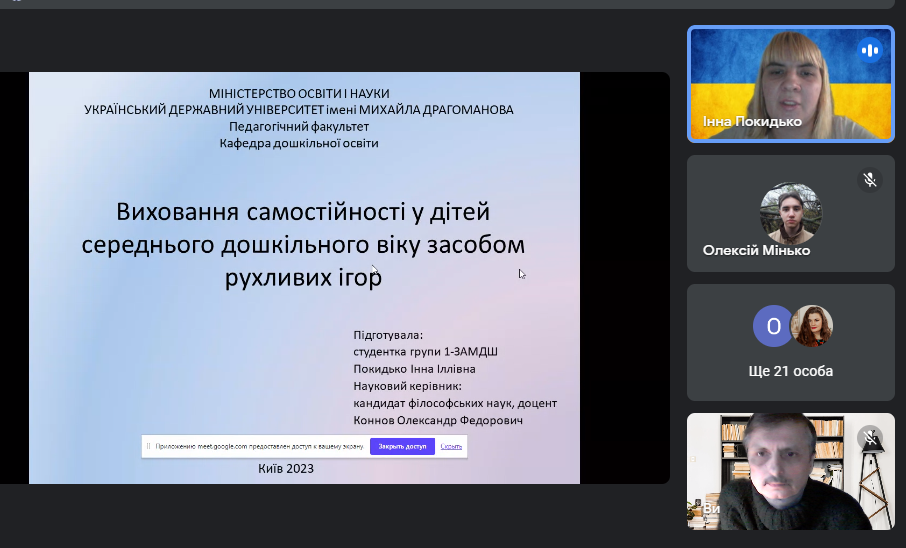This screenshot has width=906, height=548.
Task: Click the drag handle on the screen sharing notification bar
Action: click(148, 446)
